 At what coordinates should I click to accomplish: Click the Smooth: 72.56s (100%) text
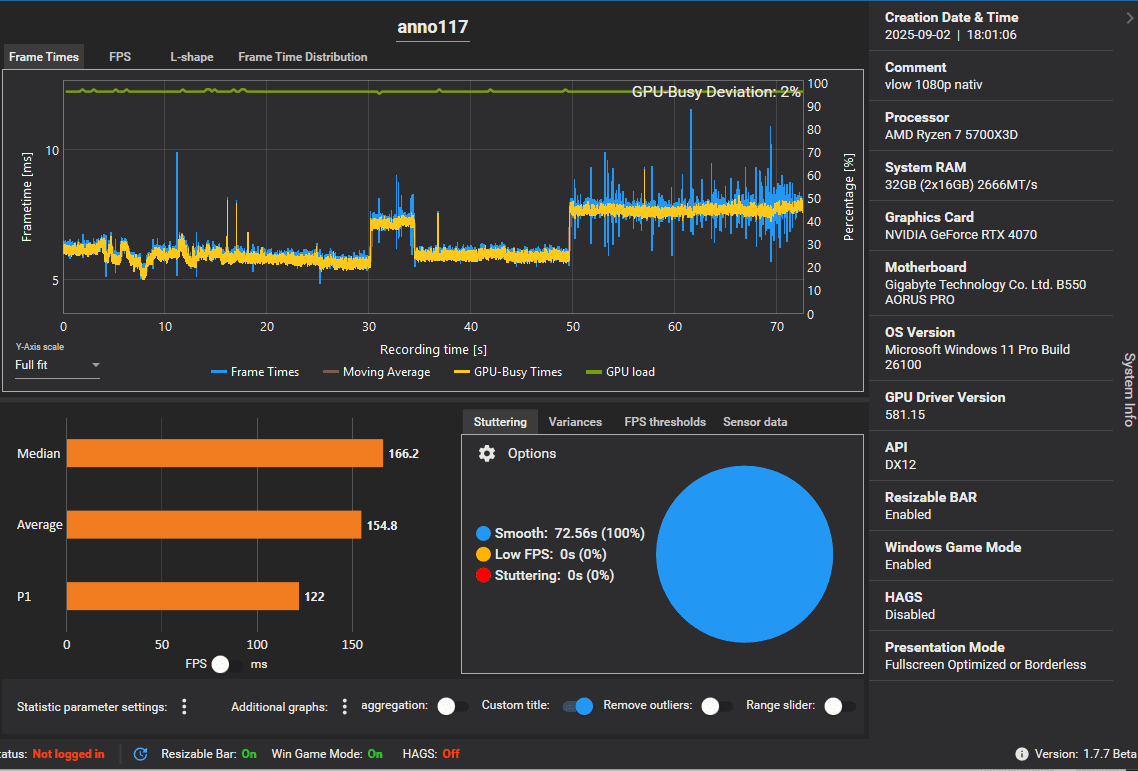[x=569, y=534]
